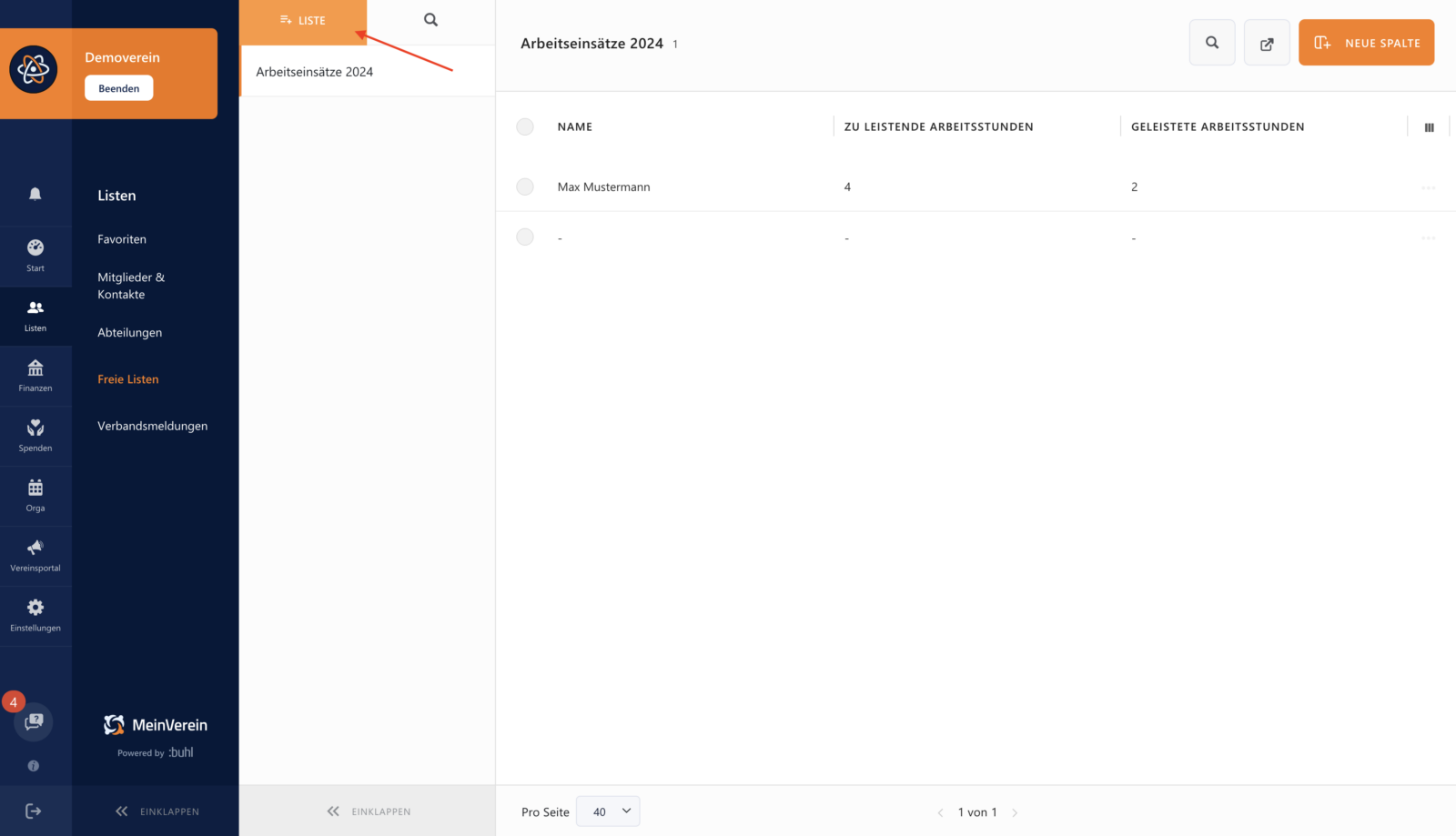Open the Vereinsportal section
The height and width of the screenshot is (836, 1456).
[35, 556]
